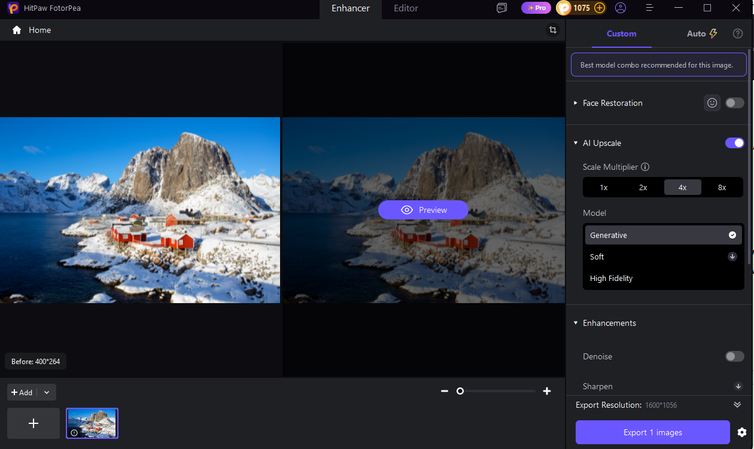Add more credits with the plus icon

tap(600, 8)
